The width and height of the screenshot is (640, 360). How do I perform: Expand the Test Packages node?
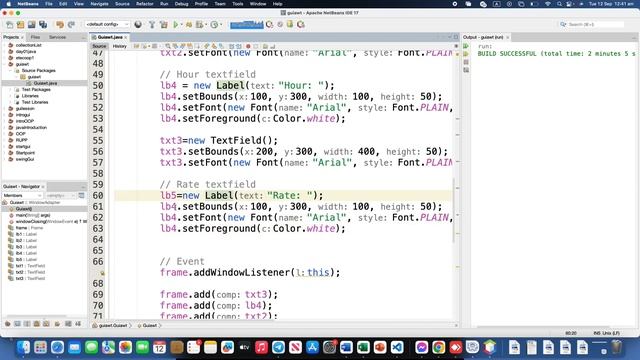11,89
